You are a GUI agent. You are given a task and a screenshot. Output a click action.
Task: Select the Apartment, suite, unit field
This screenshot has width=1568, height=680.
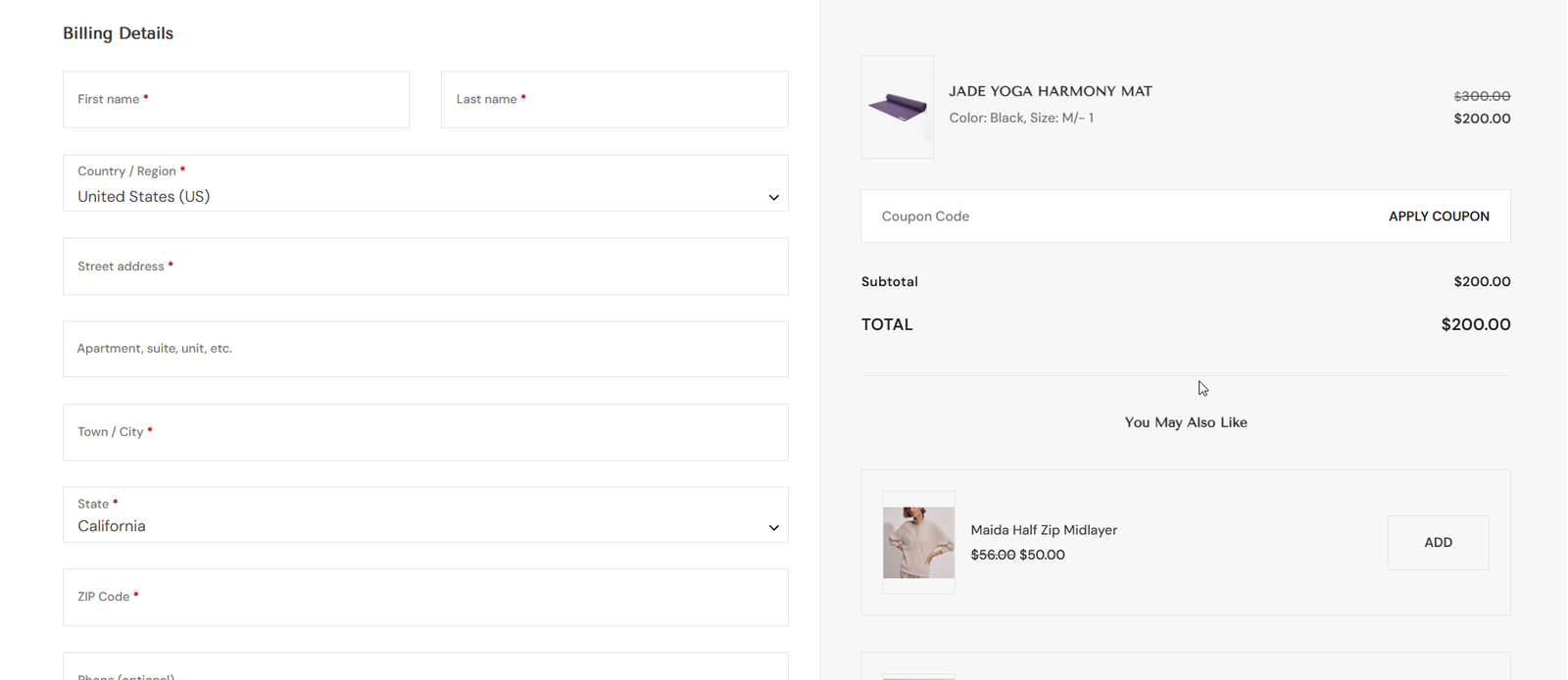tap(424, 349)
